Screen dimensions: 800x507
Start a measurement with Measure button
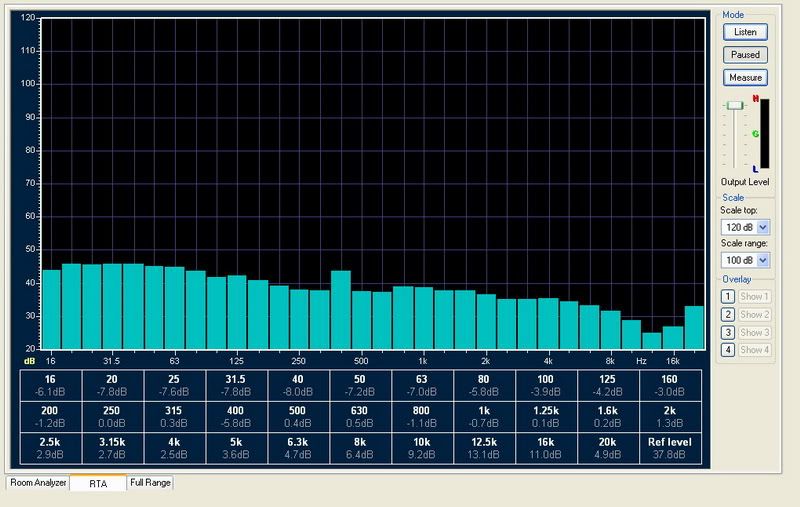click(745, 77)
